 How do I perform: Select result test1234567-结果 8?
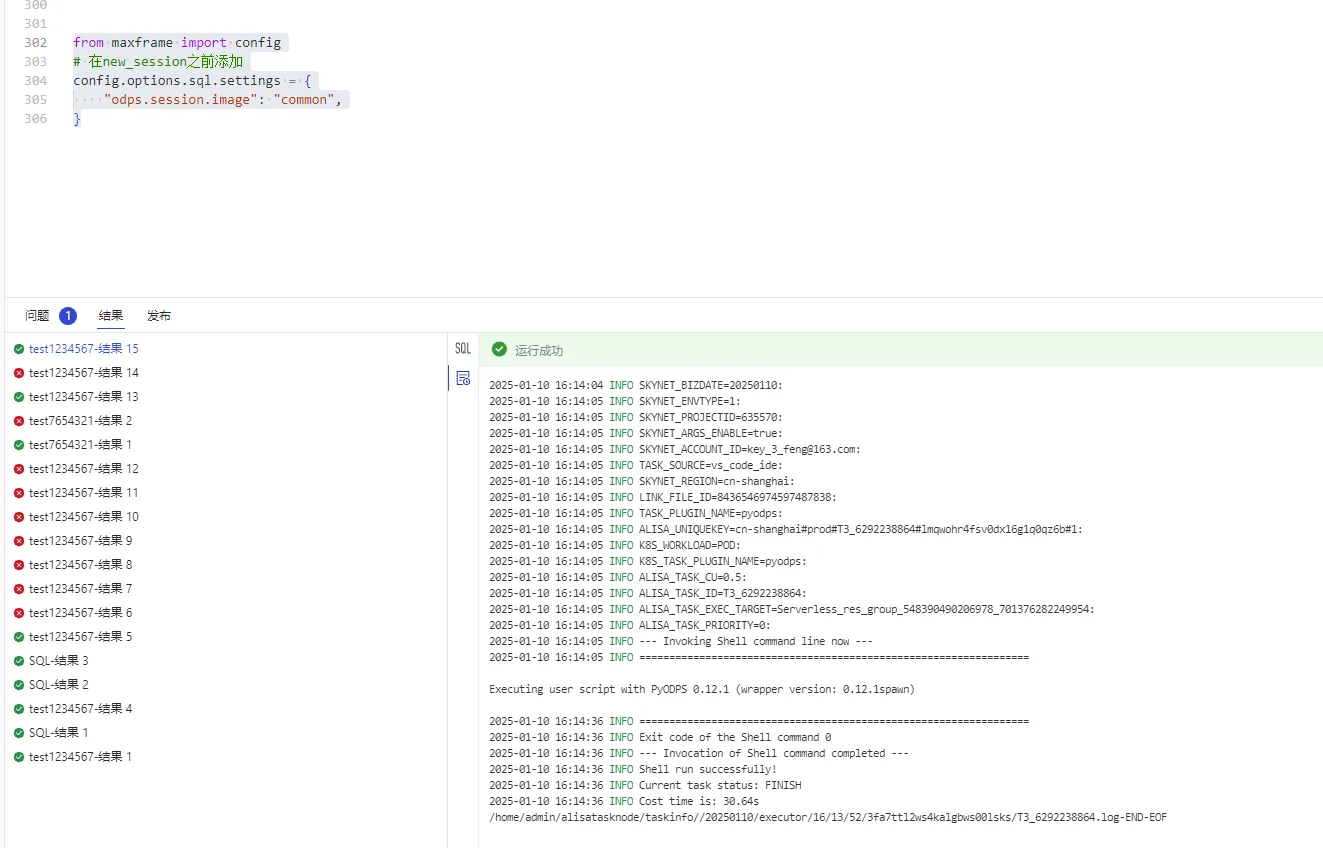pos(81,565)
